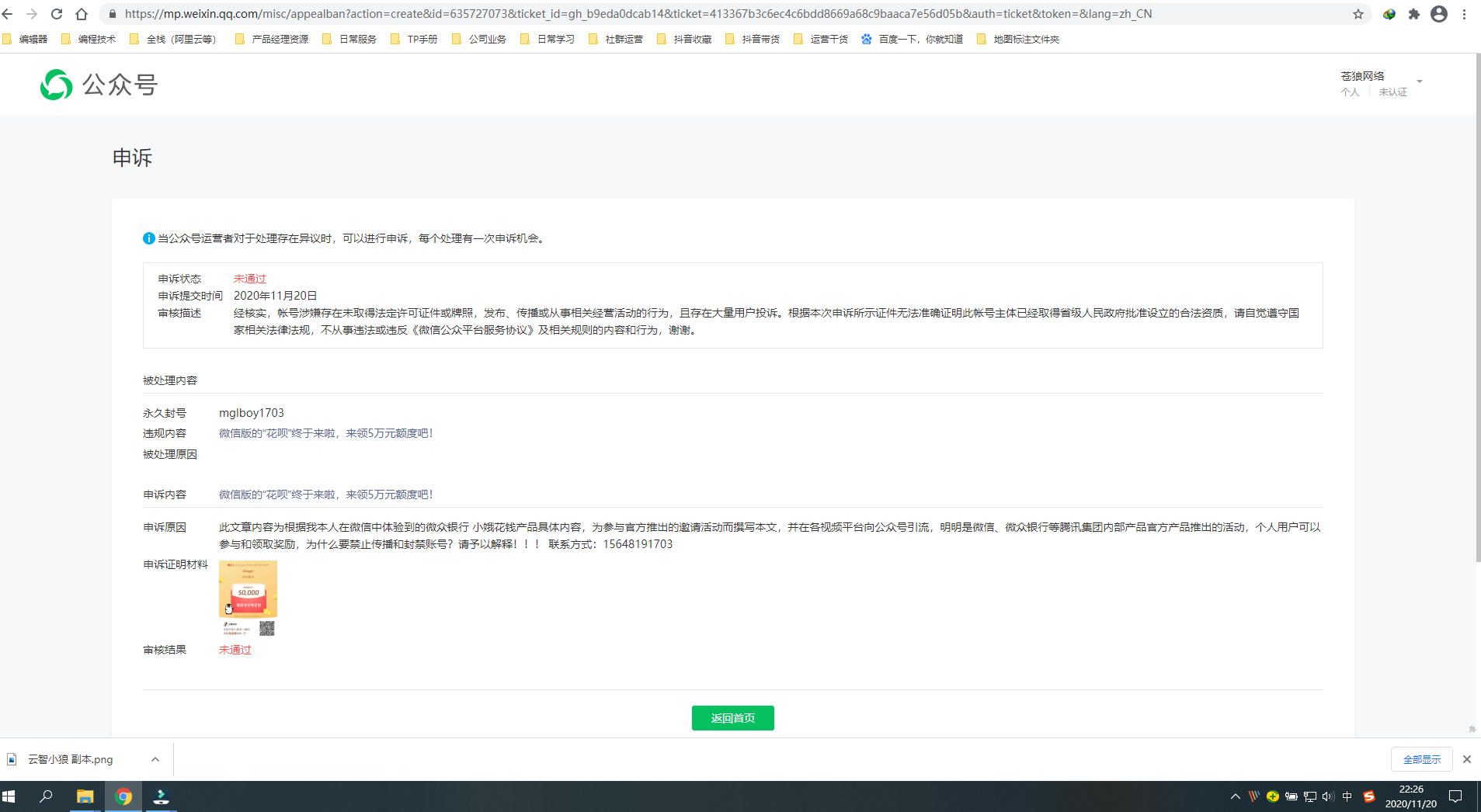Open the Chrome three-dot menu

[1464, 14]
